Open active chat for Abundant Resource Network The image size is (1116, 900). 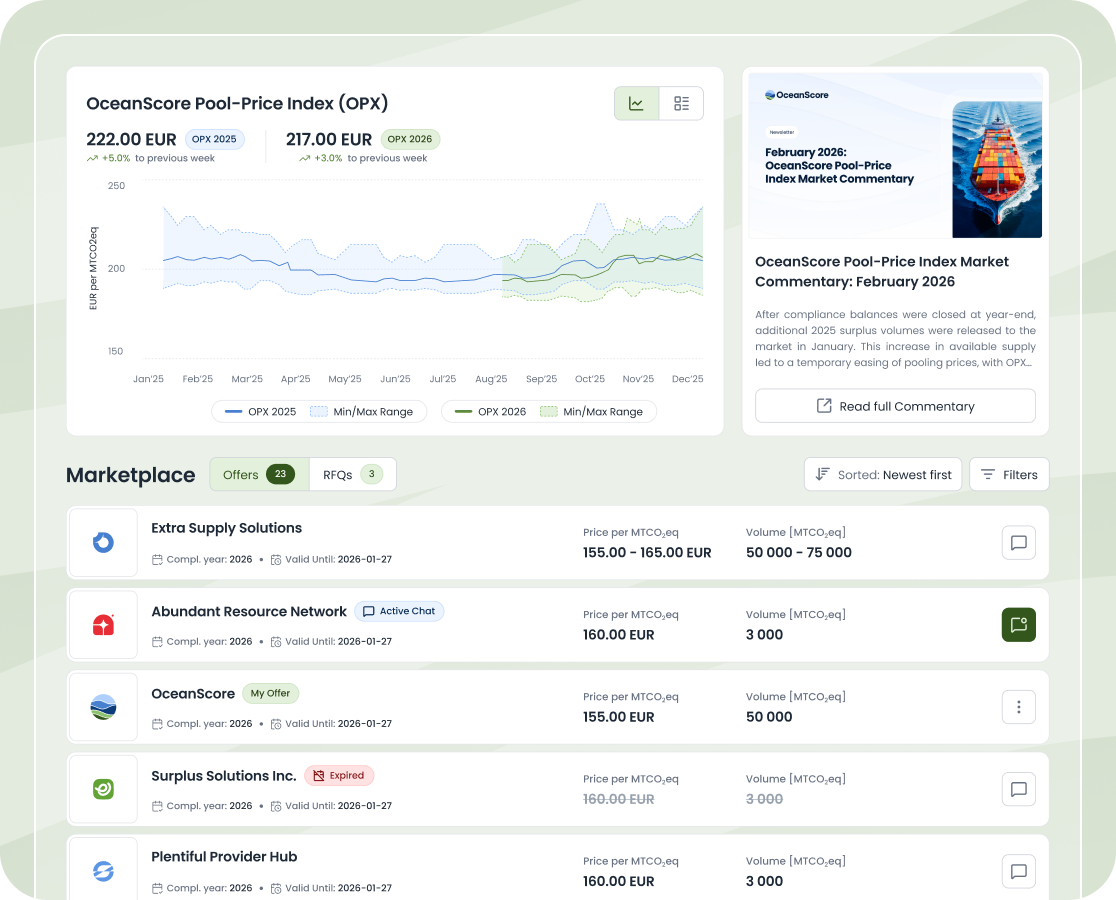[1018, 625]
